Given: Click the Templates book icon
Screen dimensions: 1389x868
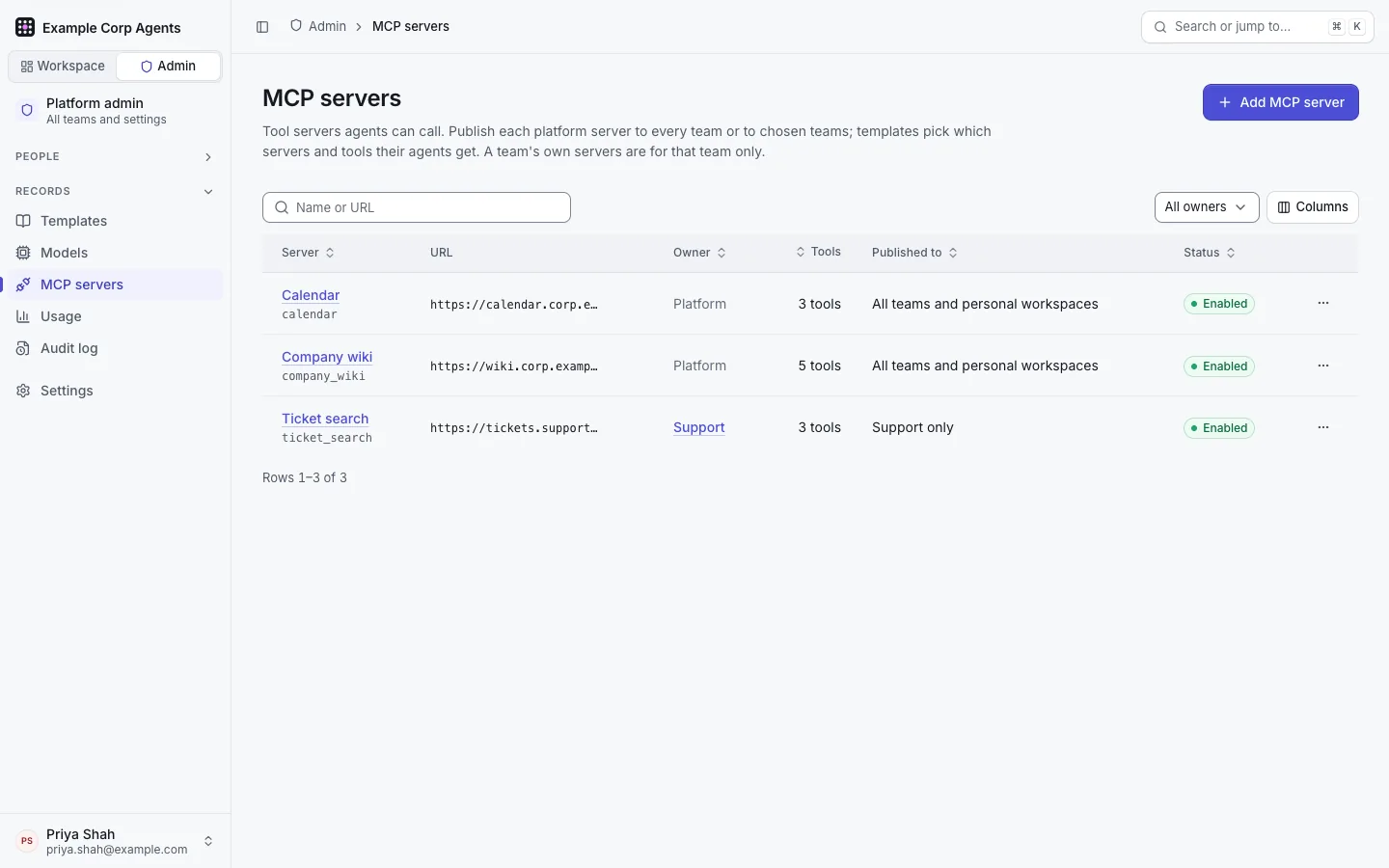Looking at the screenshot, I should [23, 221].
